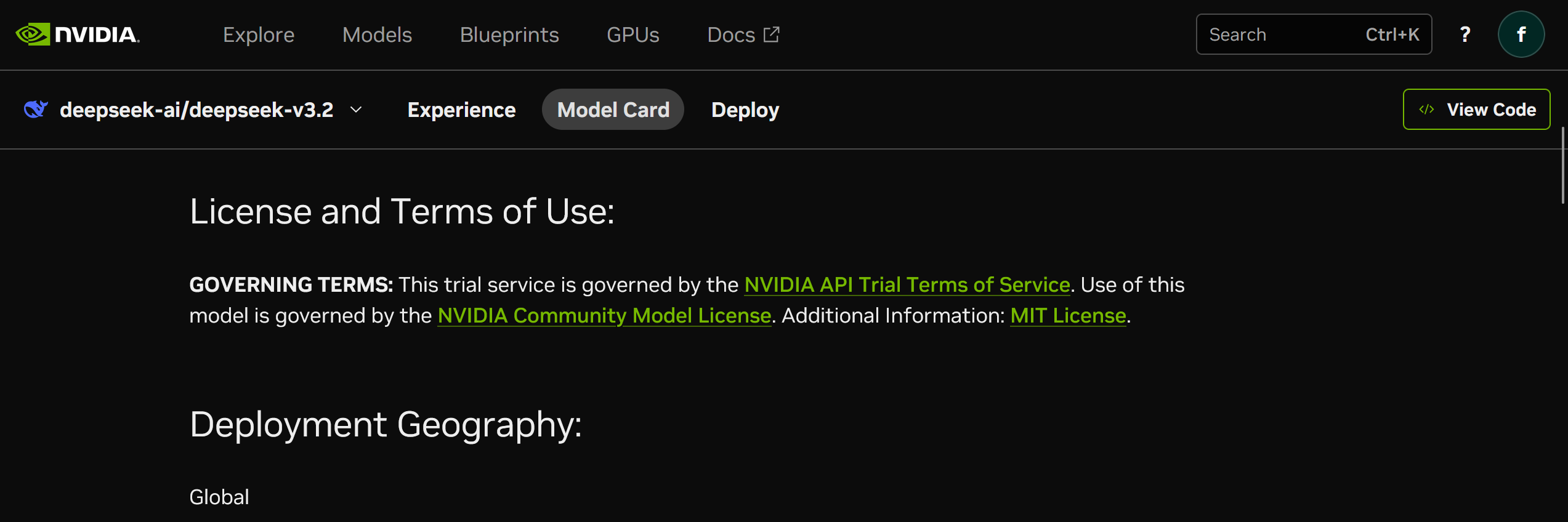Open the Blueprints nav item
1568x522 pixels.
pyautogui.click(x=509, y=35)
